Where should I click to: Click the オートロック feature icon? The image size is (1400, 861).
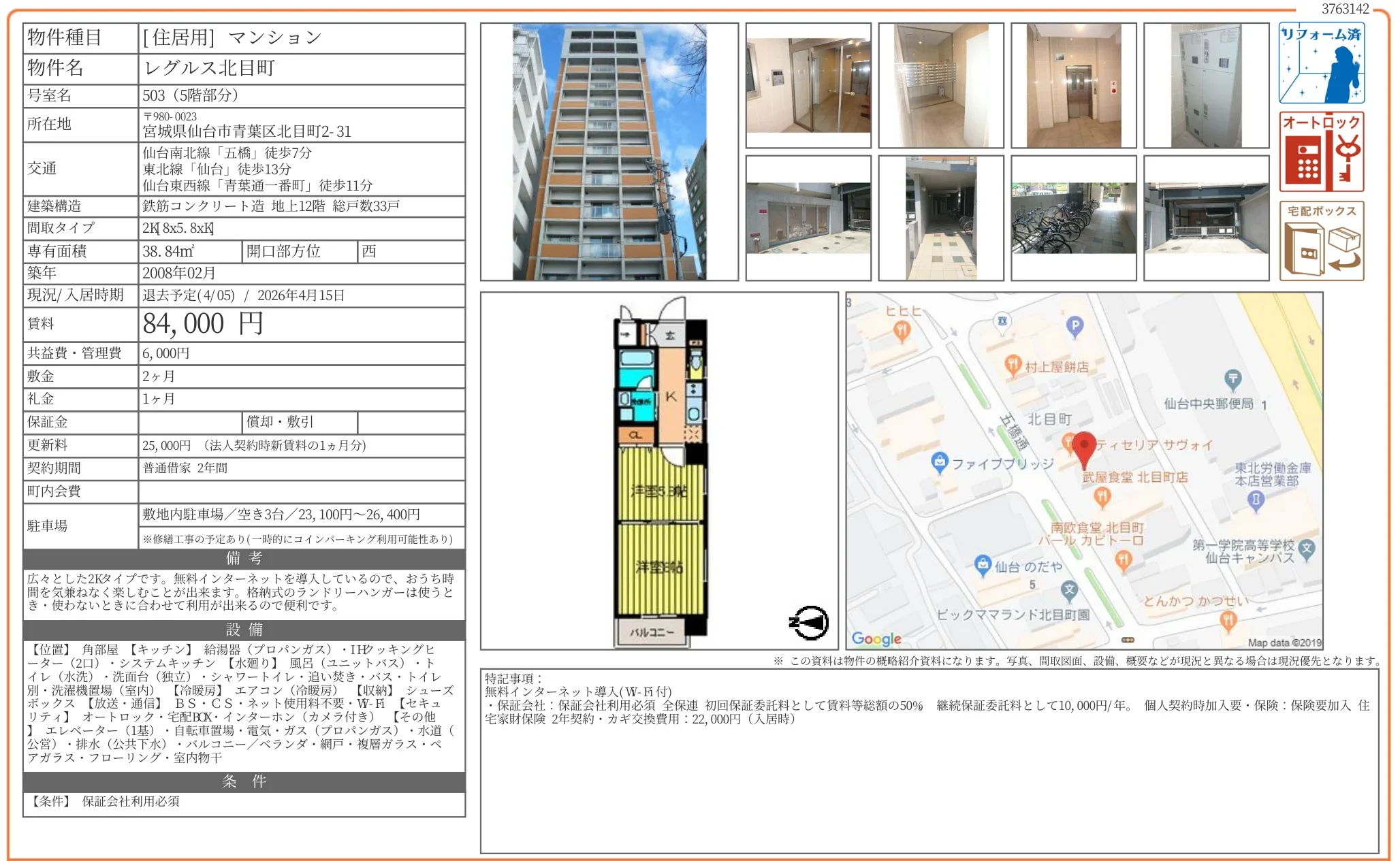[1321, 152]
